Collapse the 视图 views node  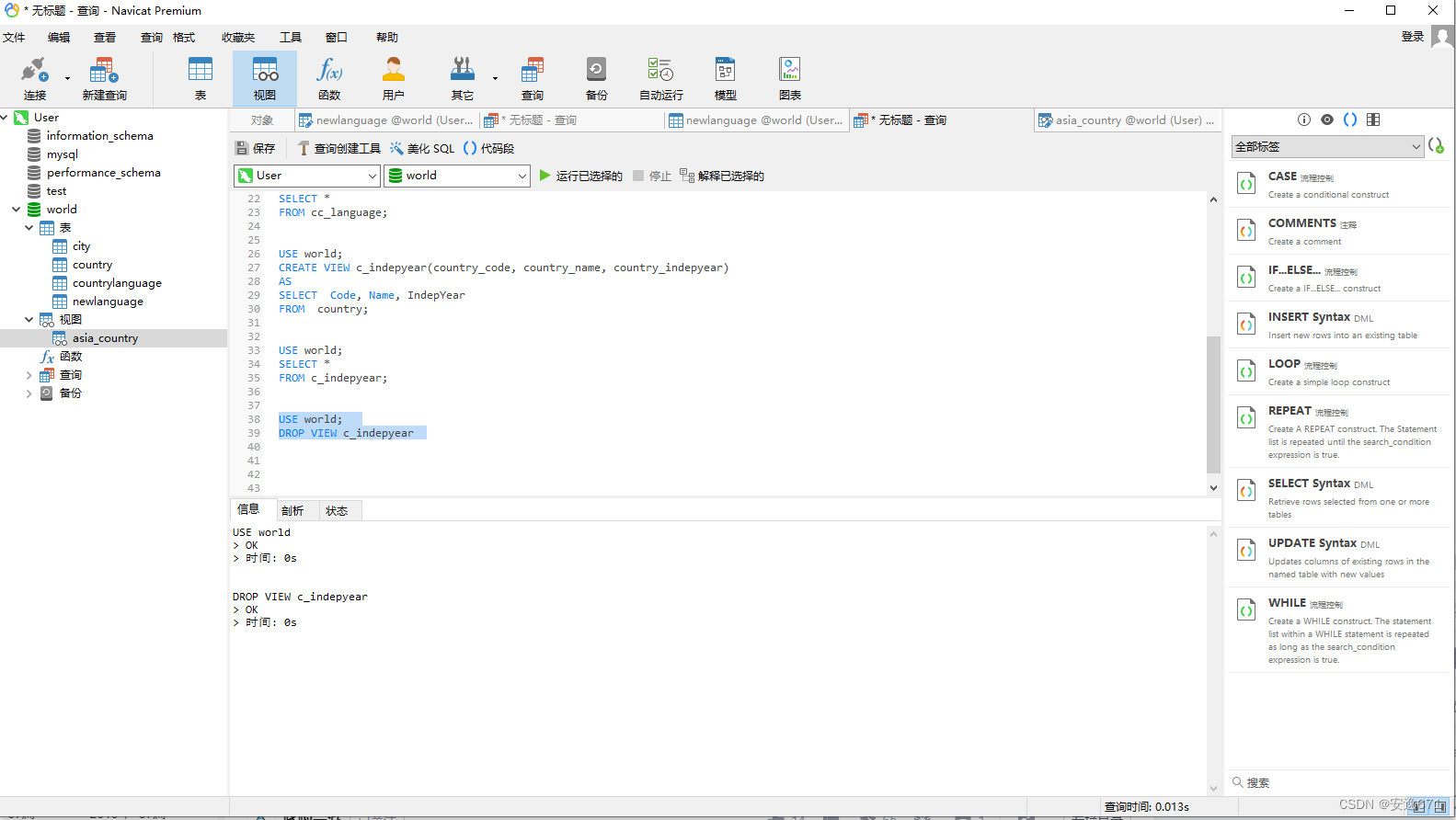tap(29, 320)
